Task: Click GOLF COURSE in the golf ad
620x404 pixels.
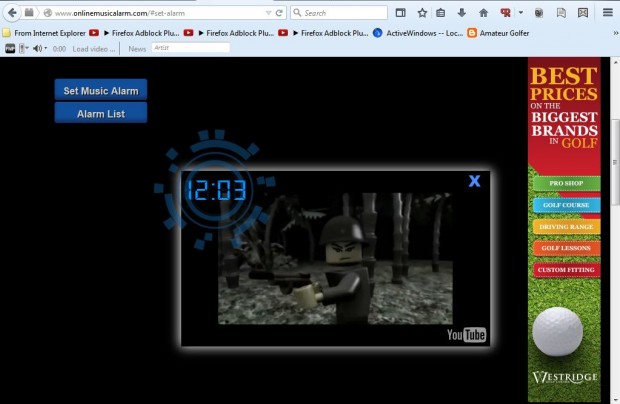Action: (566, 205)
